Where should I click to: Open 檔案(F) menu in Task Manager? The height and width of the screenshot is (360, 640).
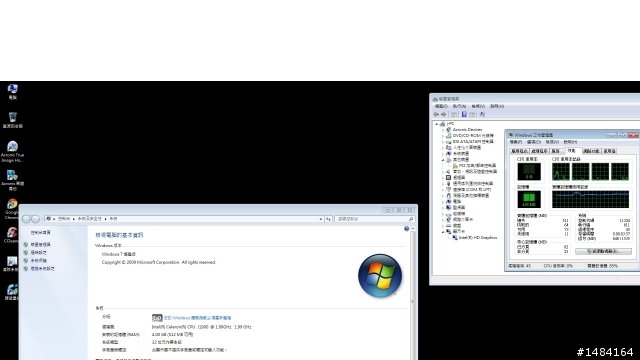(x=516, y=142)
